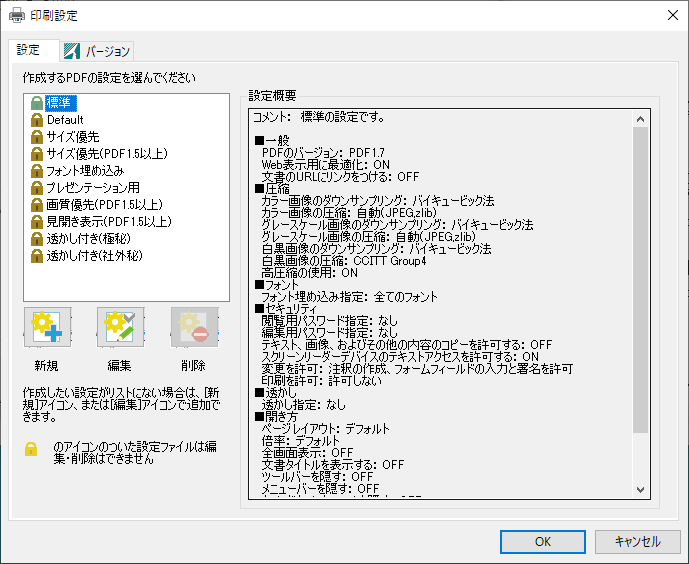Click the ■セキュリティ section heading

tap(286, 309)
